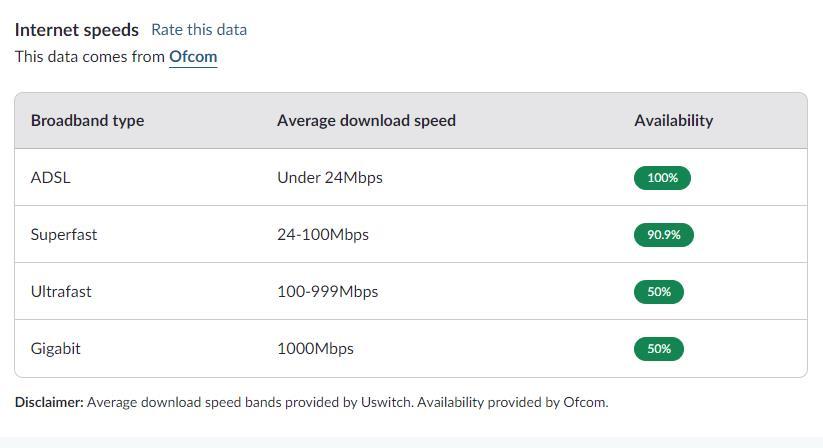Open the Ofcom data source link
The image size is (823, 448).
193,57
